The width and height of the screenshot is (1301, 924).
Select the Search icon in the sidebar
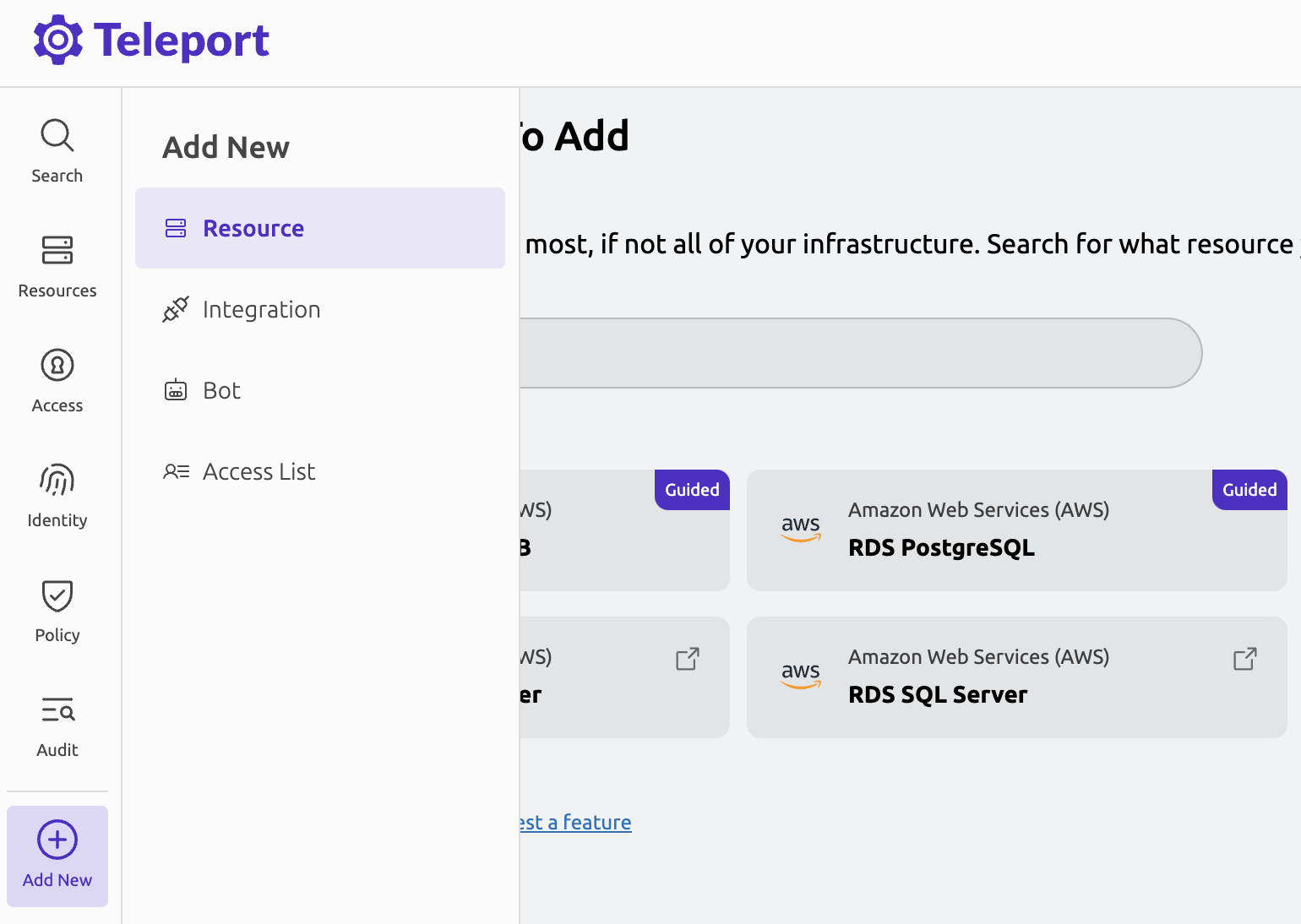pos(57,135)
